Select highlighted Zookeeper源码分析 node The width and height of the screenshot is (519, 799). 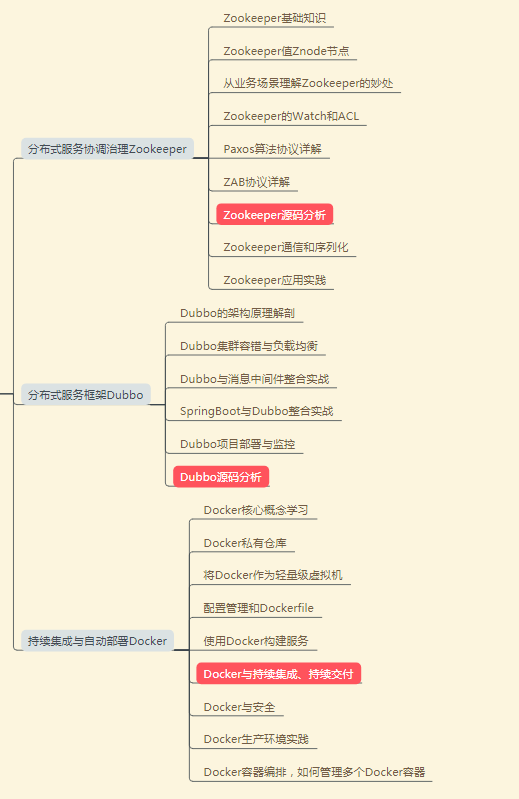pos(275,215)
